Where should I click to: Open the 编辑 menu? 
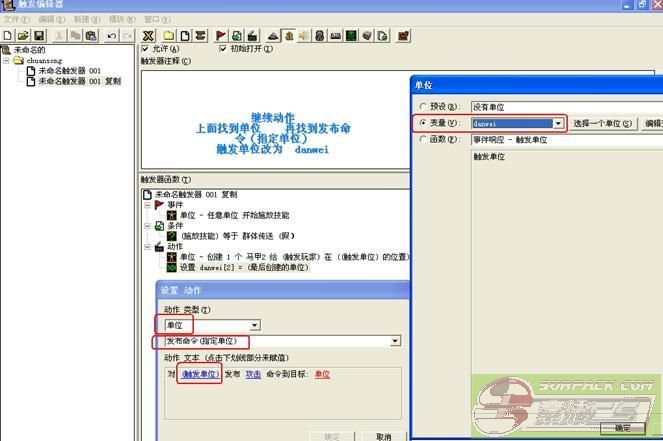point(40,19)
